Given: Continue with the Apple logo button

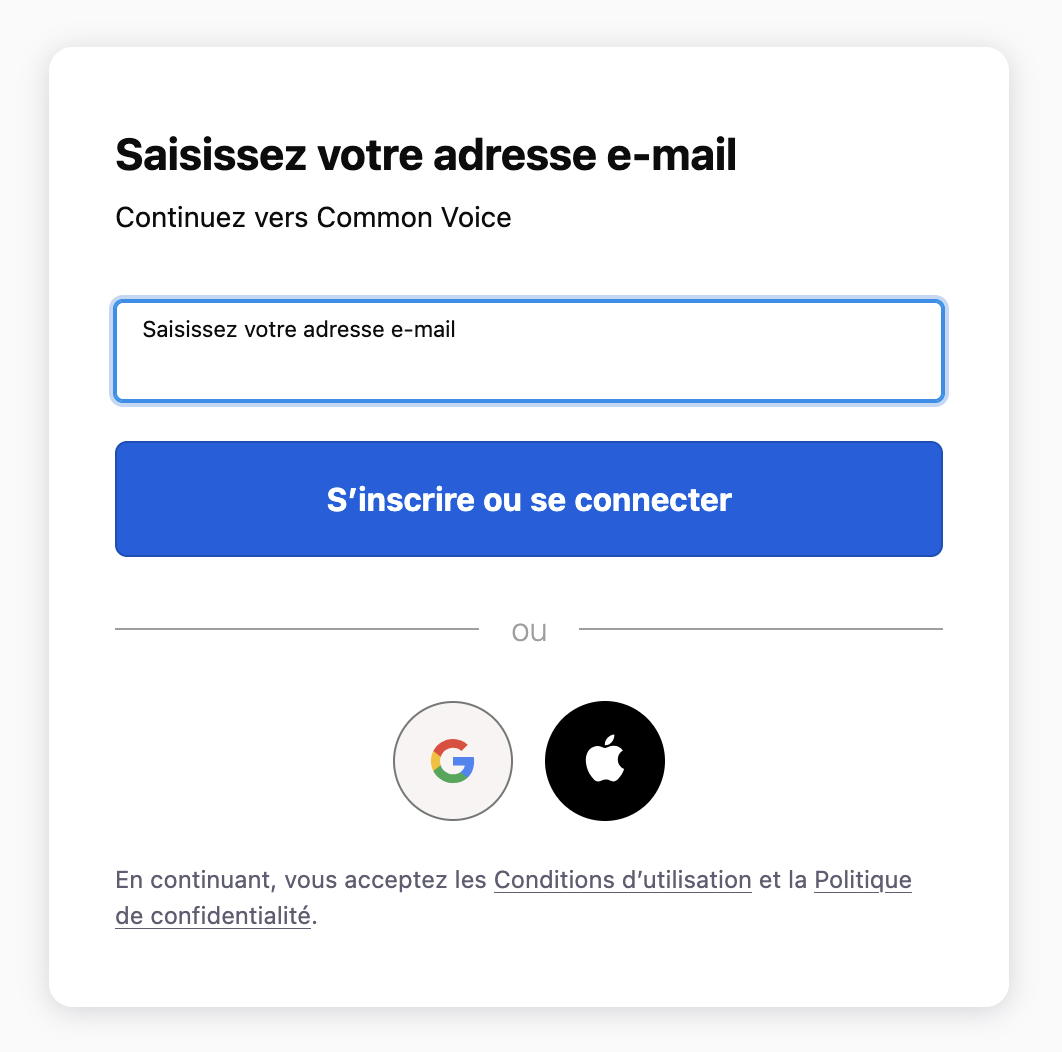Looking at the screenshot, I should click(605, 761).
